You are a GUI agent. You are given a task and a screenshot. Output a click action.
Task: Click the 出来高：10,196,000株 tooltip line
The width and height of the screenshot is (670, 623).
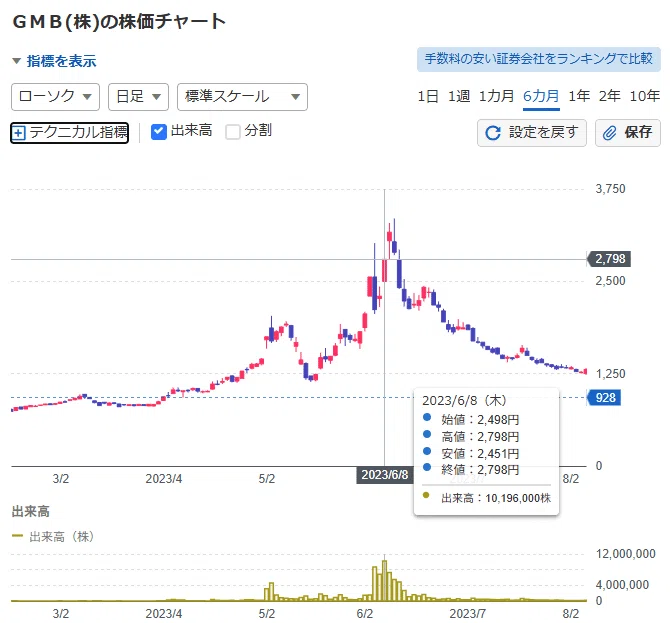496,498
